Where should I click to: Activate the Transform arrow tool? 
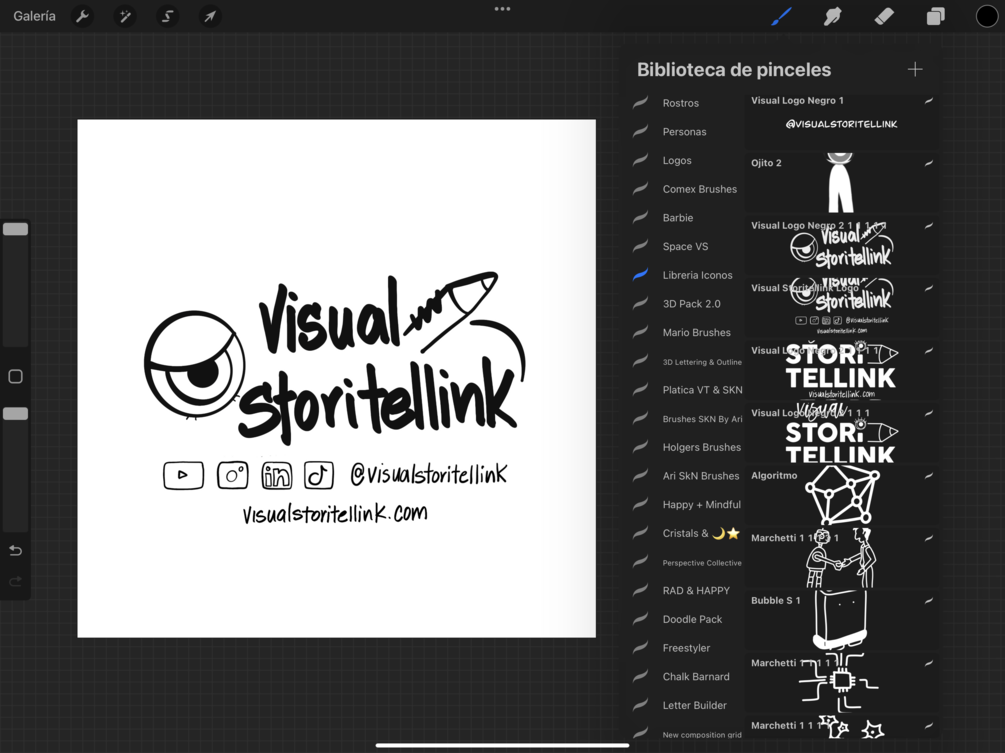pyautogui.click(x=210, y=16)
